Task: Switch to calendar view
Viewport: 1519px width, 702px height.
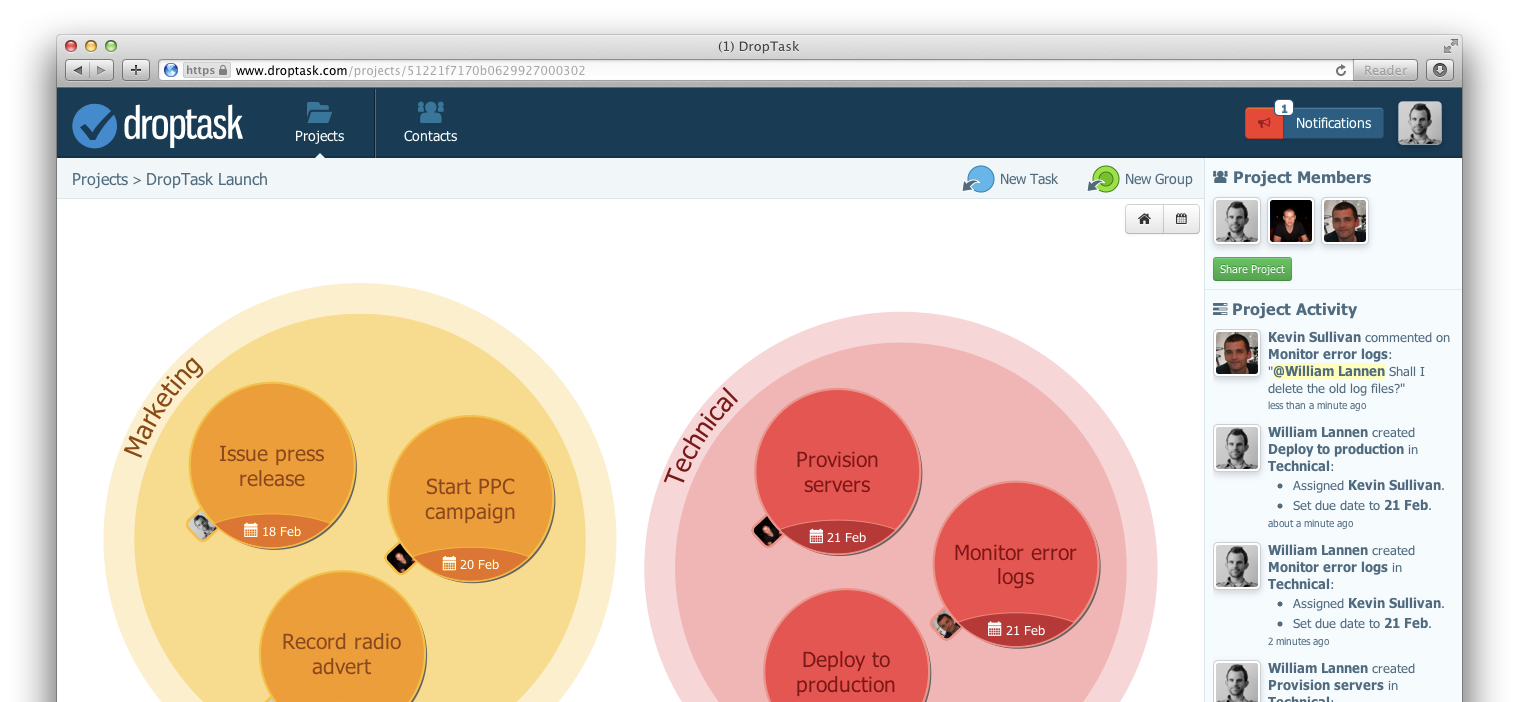Action: tap(1181, 218)
